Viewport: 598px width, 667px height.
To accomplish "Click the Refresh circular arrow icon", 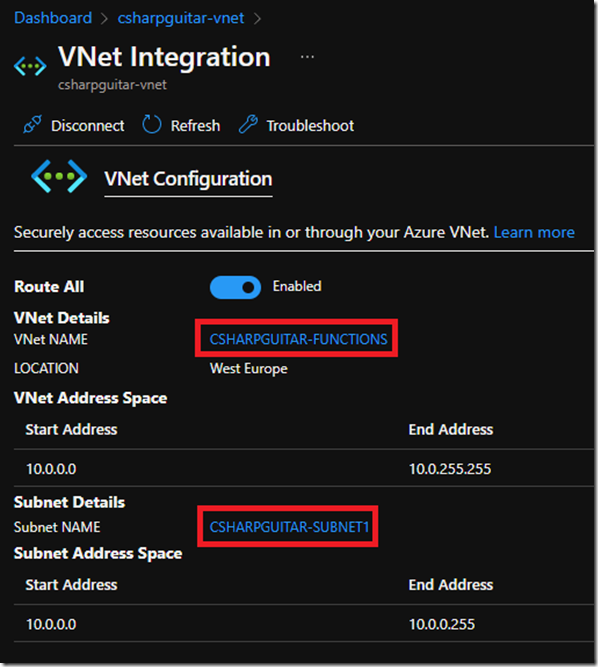I will [x=151, y=125].
